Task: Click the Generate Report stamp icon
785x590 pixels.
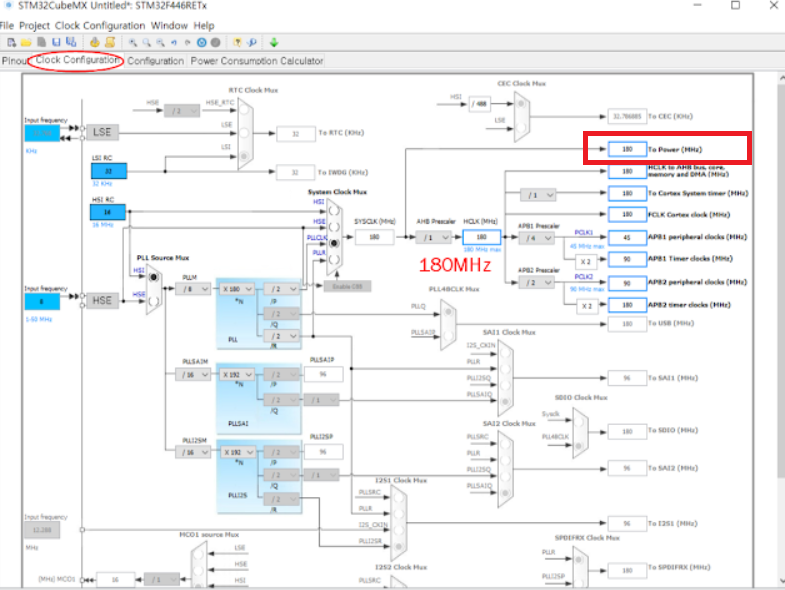Action: (x=94, y=43)
